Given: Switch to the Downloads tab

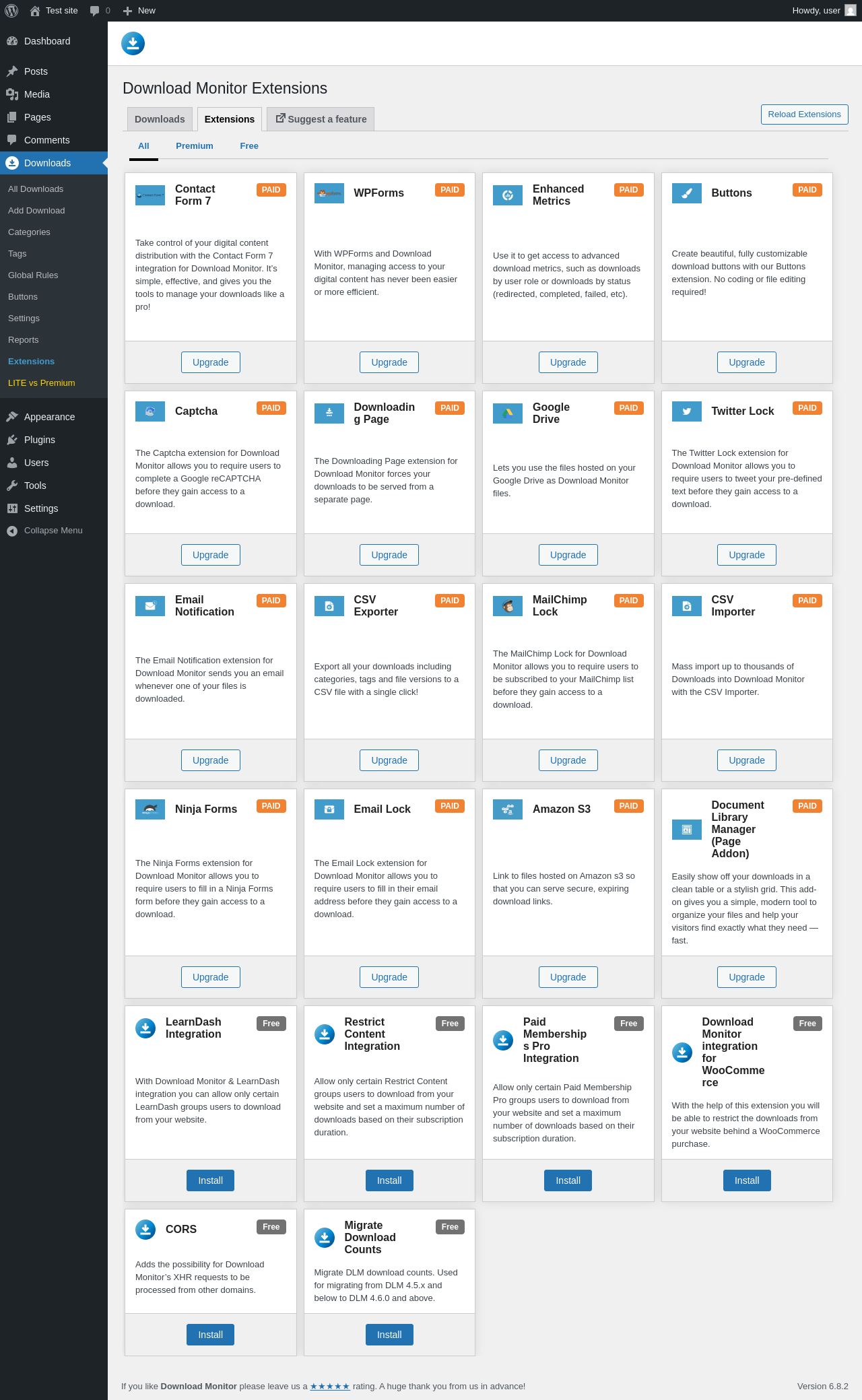Looking at the screenshot, I should coord(160,119).
